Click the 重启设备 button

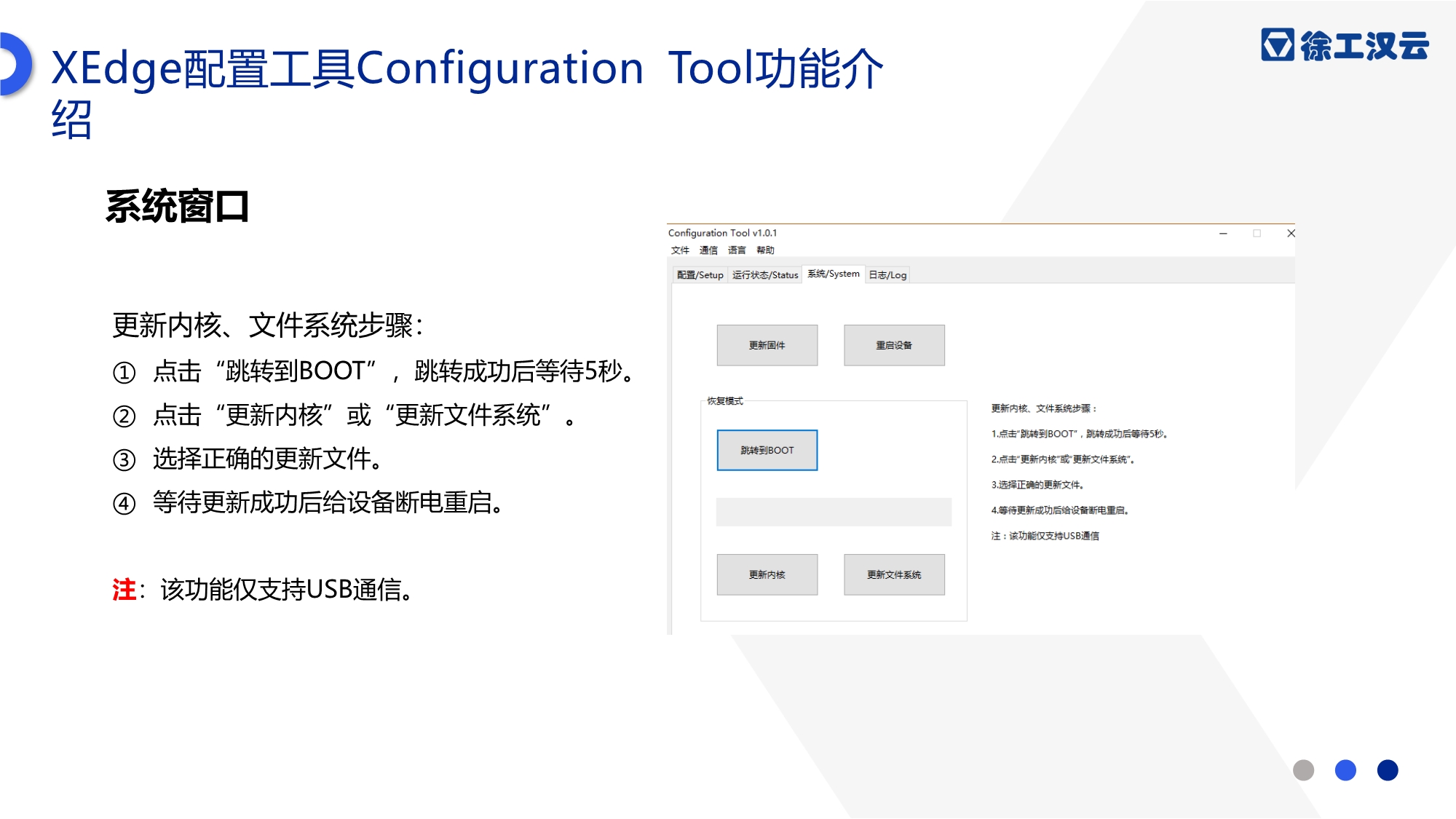(x=894, y=345)
